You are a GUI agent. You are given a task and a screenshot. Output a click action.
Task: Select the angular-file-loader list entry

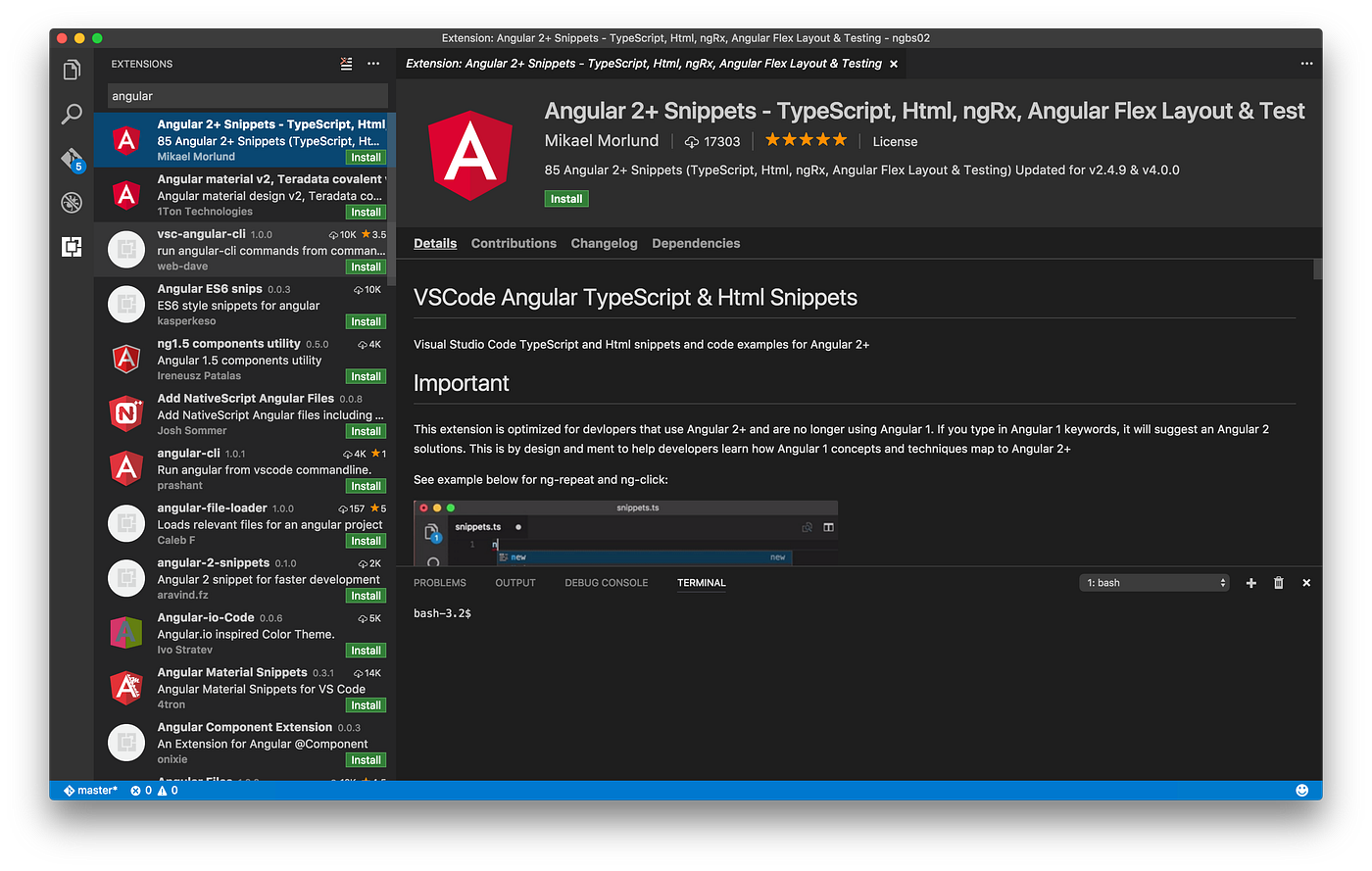pos(244,524)
